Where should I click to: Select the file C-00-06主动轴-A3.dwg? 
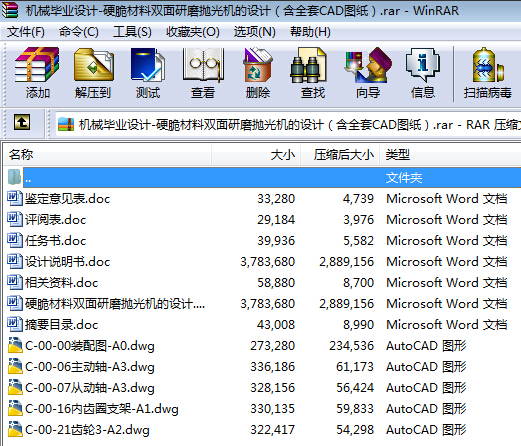90,367
